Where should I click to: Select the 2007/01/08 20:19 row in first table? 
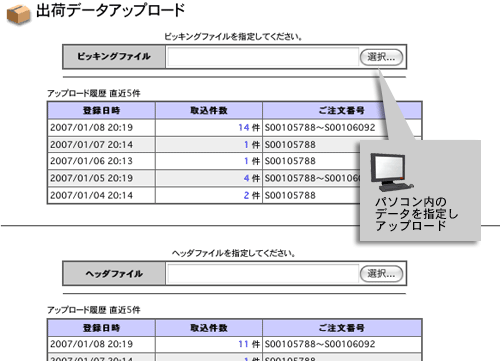click(235, 127)
